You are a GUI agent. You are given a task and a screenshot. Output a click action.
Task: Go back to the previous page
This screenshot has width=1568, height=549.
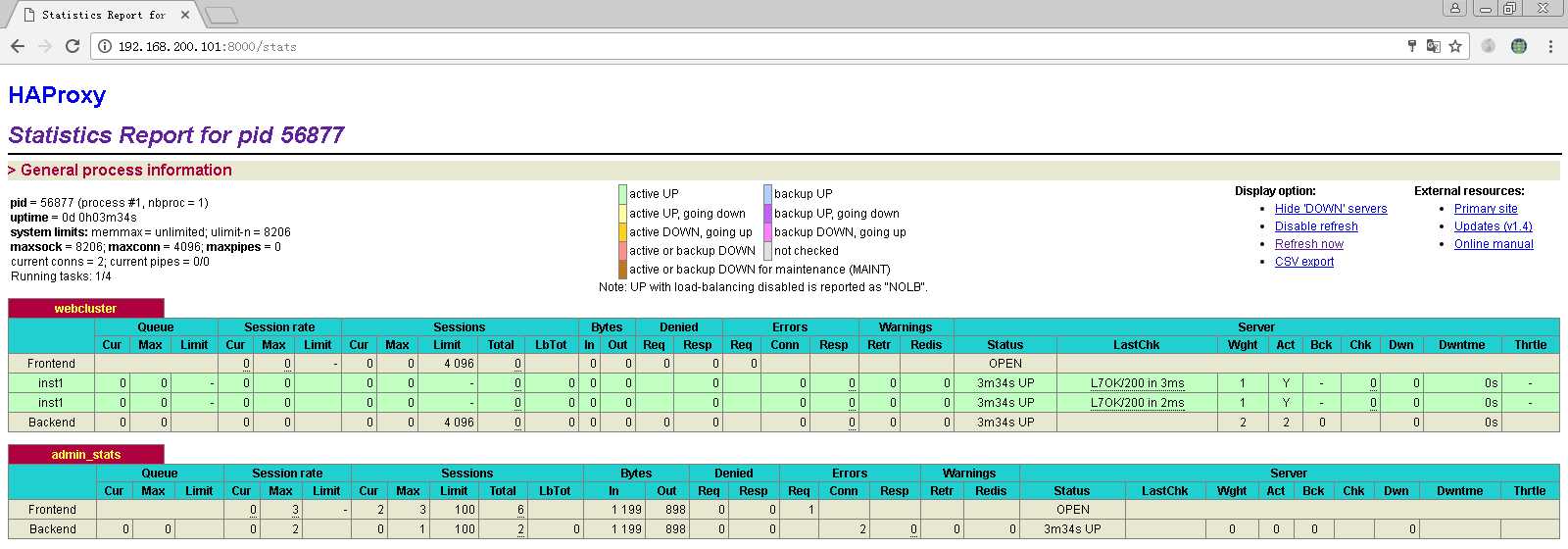pyautogui.click(x=18, y=46)
